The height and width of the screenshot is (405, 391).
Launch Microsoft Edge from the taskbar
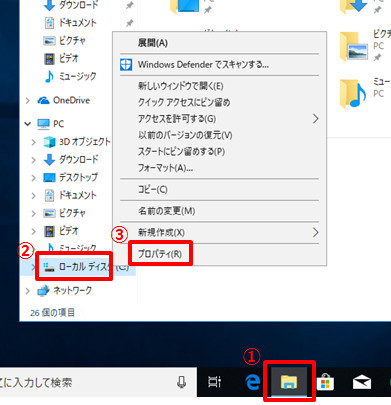253,382
